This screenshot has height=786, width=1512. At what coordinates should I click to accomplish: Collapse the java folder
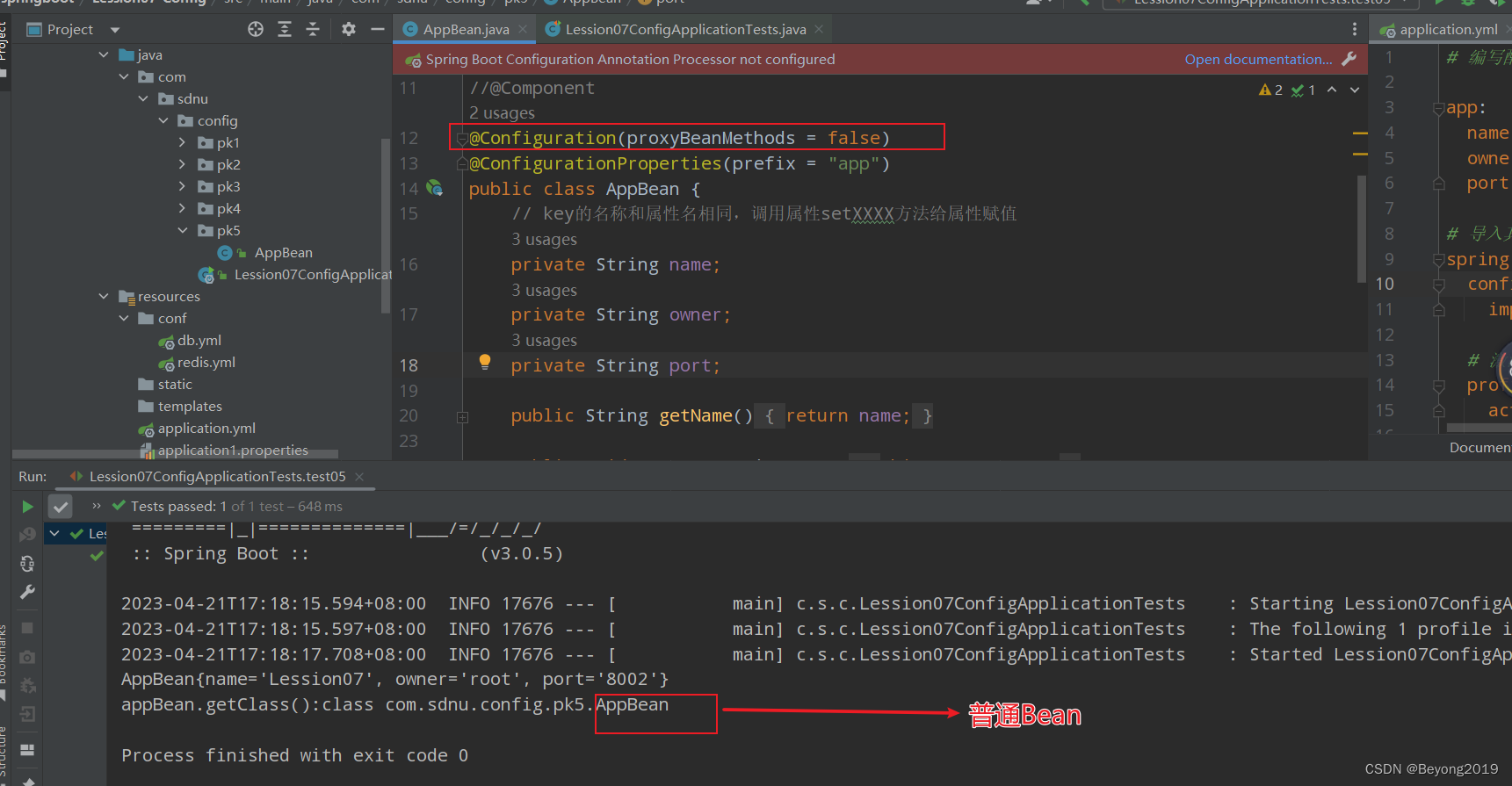click(x=104, y=54)
